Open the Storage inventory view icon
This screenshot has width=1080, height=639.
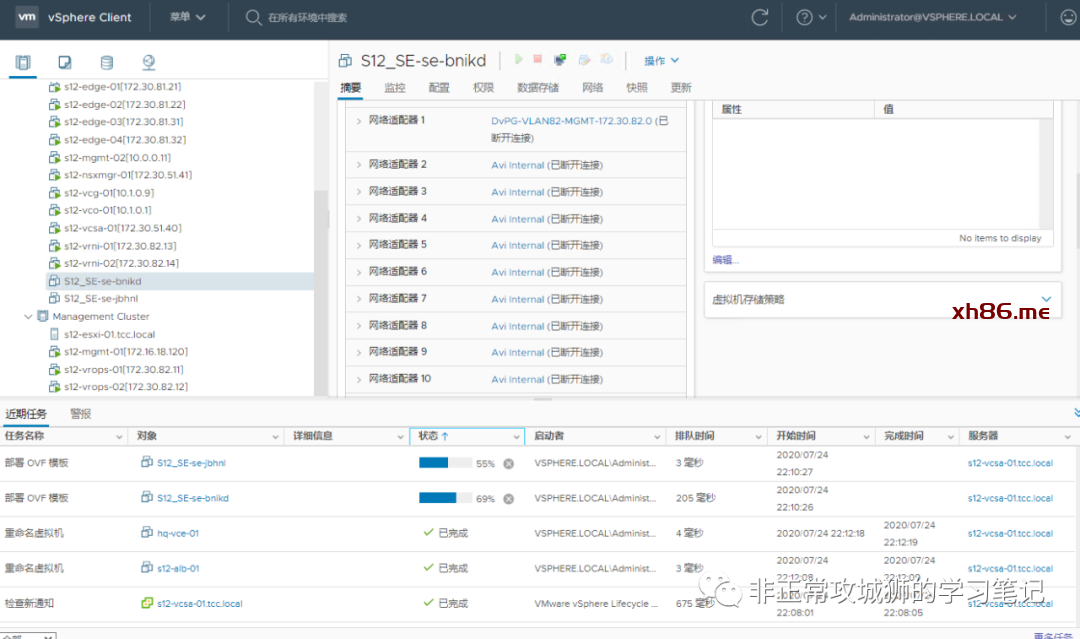[x=107, y=62]
